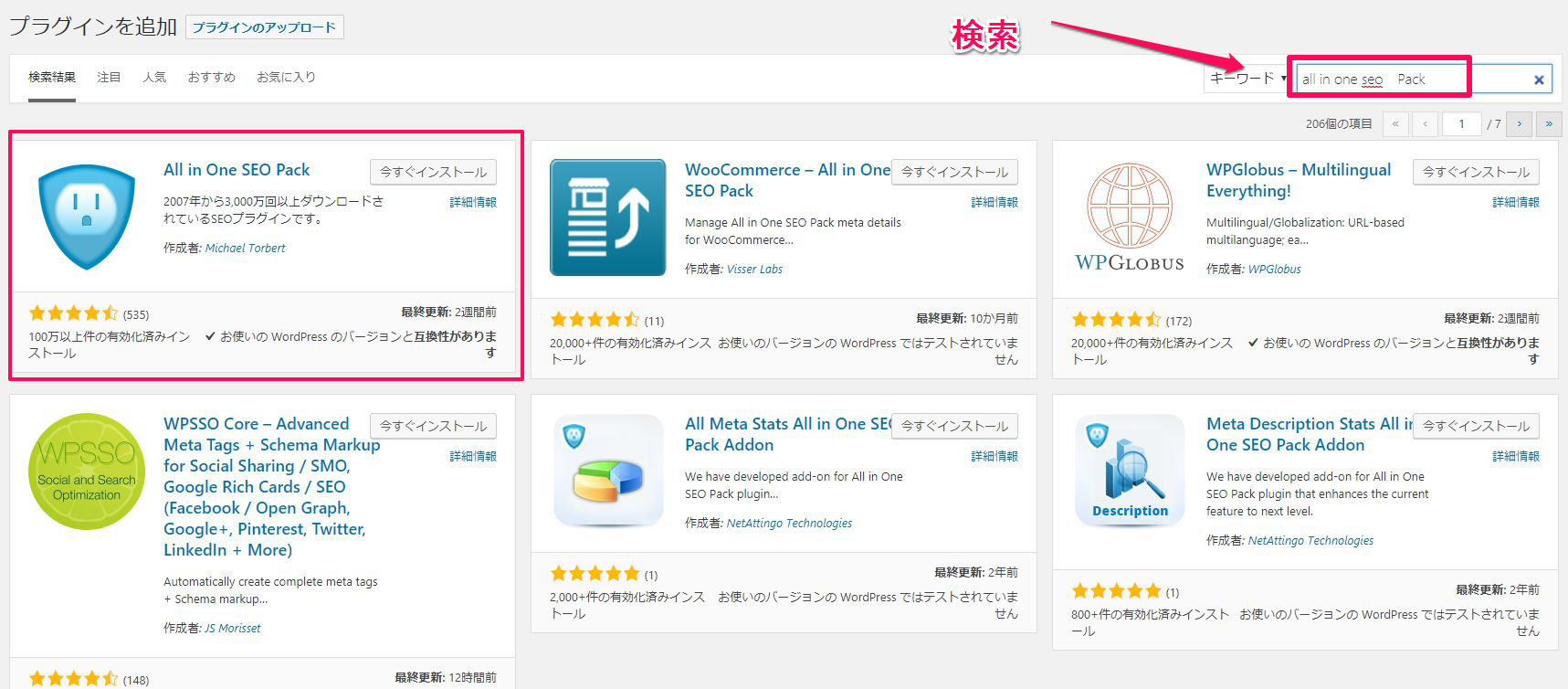1568x689 pixels.
Task: Switch to the 注目 tab
Action: tap(109, 78)
